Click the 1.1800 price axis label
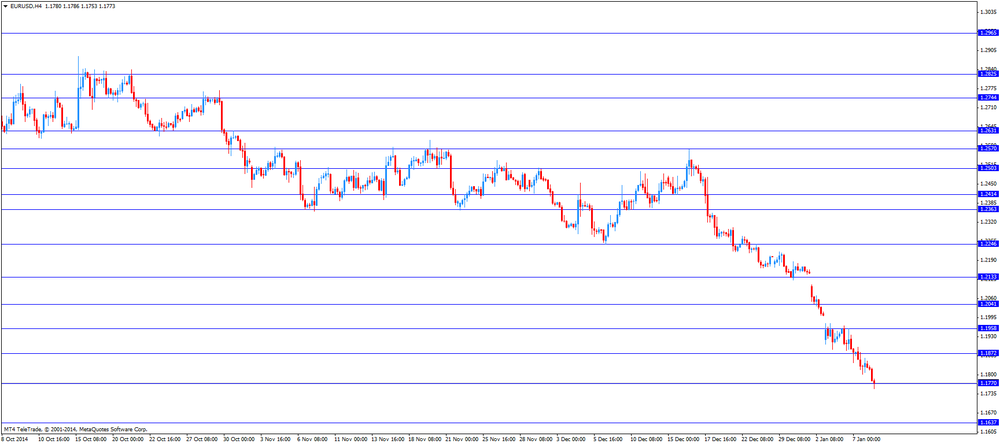This screenshot has width=1000, height=444. pyautogui.click(x=988, y=374)
